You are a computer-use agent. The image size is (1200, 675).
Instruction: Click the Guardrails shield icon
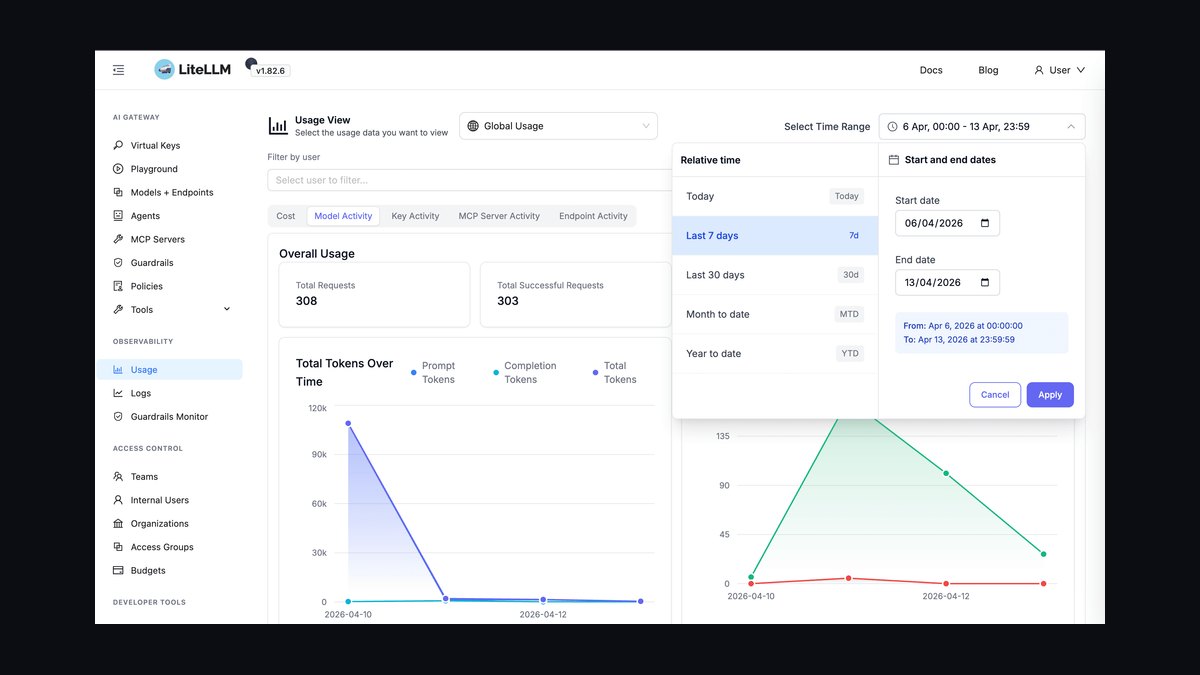click(118, 263)
